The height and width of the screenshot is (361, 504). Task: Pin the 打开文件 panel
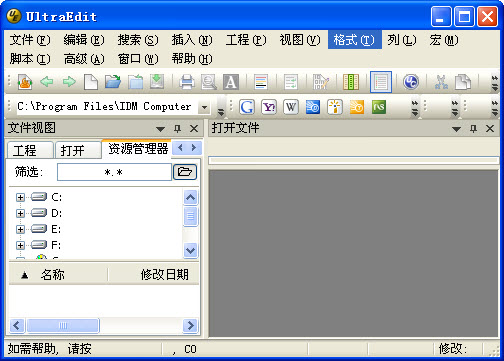point(473,128)
